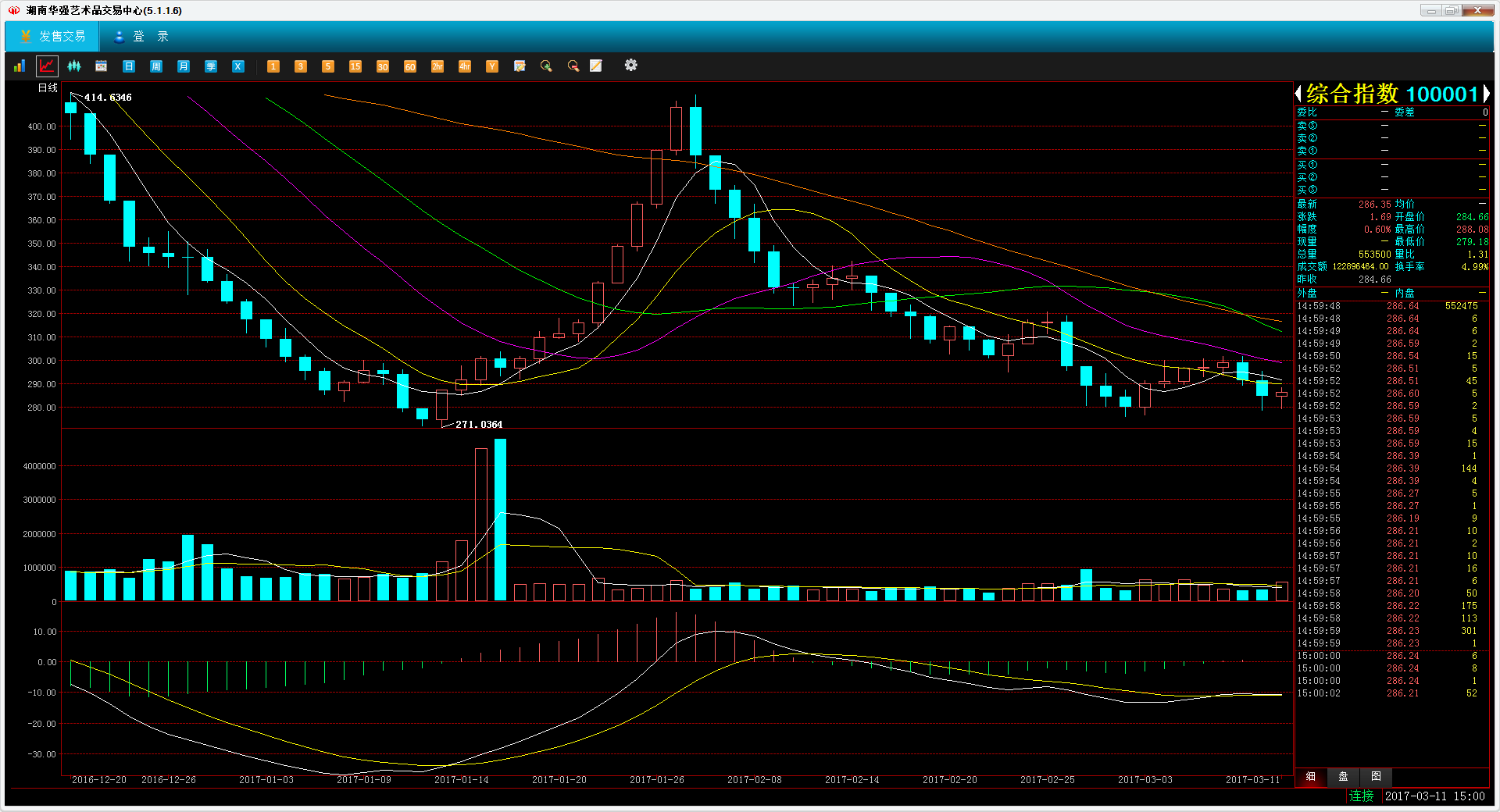The image size is (1500, 812).
Task: Select 2hr period icon
Action: tap(437, 66)
